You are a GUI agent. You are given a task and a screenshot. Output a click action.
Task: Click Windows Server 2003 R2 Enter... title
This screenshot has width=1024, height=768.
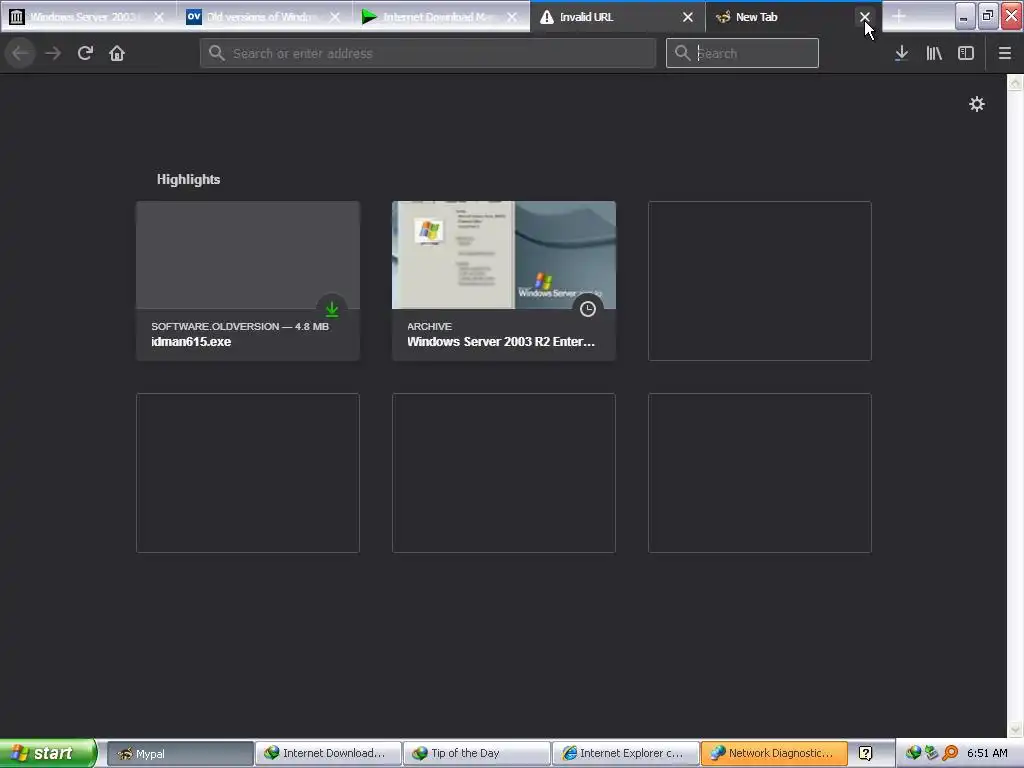[501, 342]
